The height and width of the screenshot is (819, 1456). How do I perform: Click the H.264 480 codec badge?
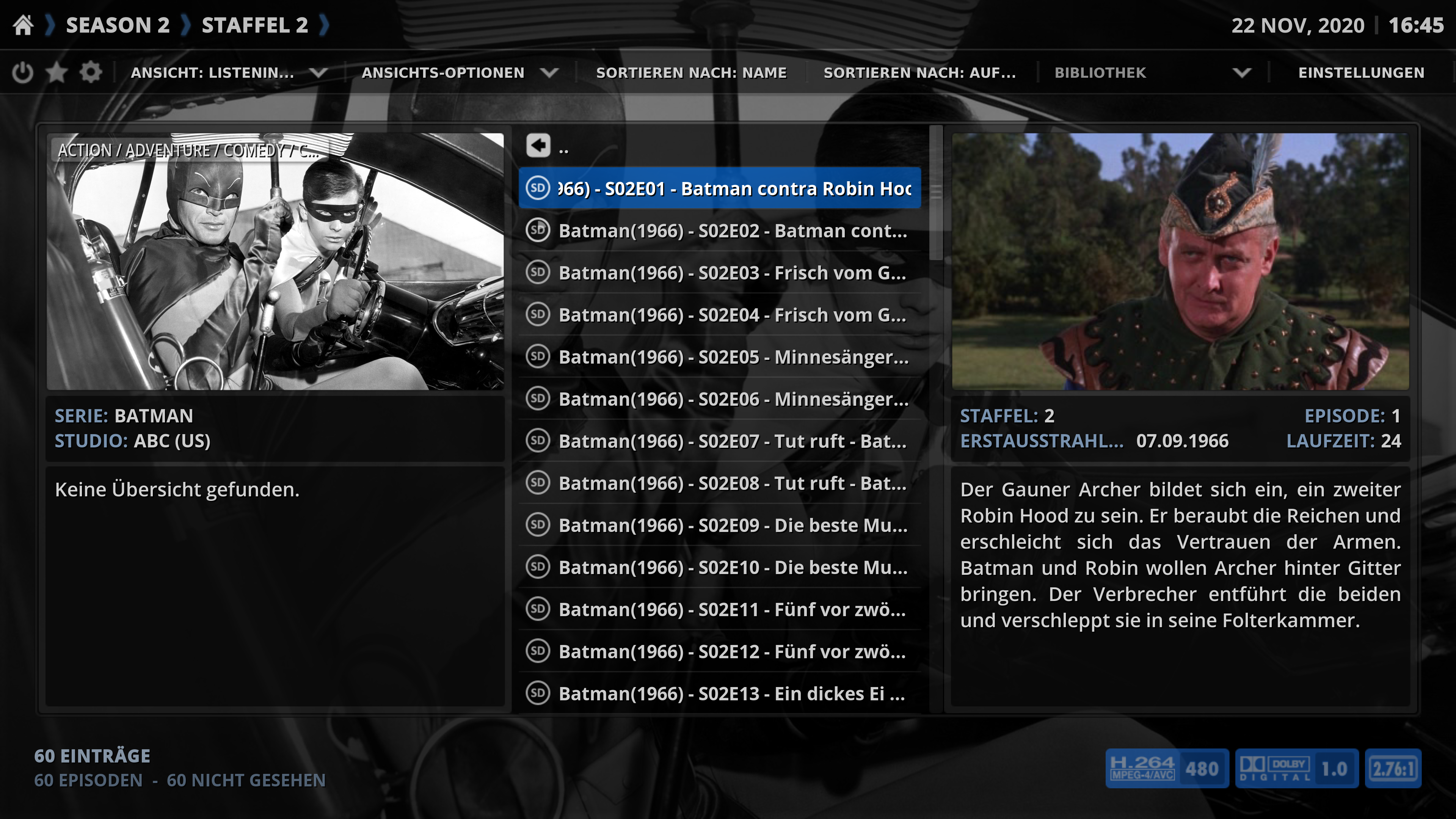click(x=1167, y=769)
